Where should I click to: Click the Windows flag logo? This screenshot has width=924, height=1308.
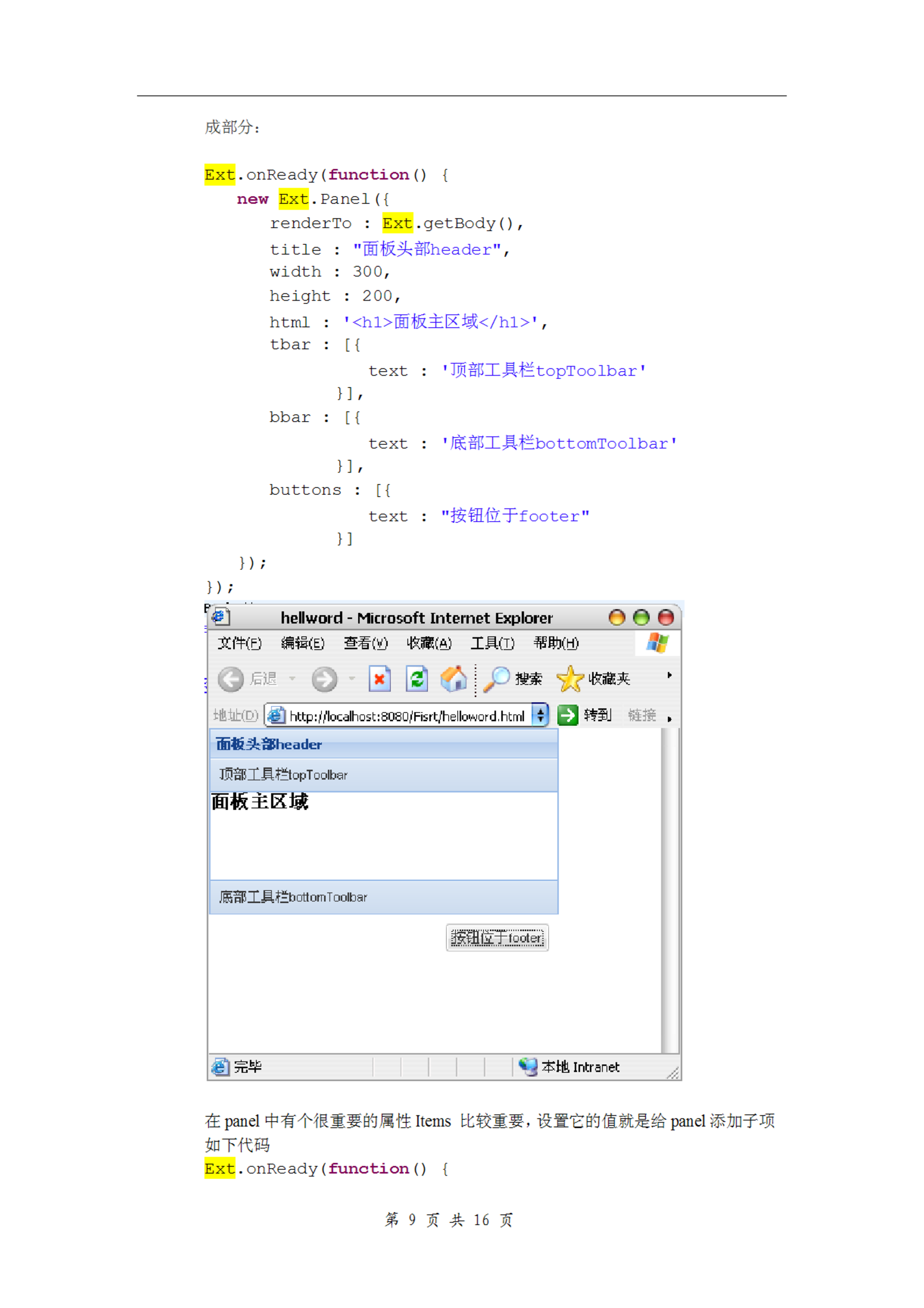click(658, 643)
